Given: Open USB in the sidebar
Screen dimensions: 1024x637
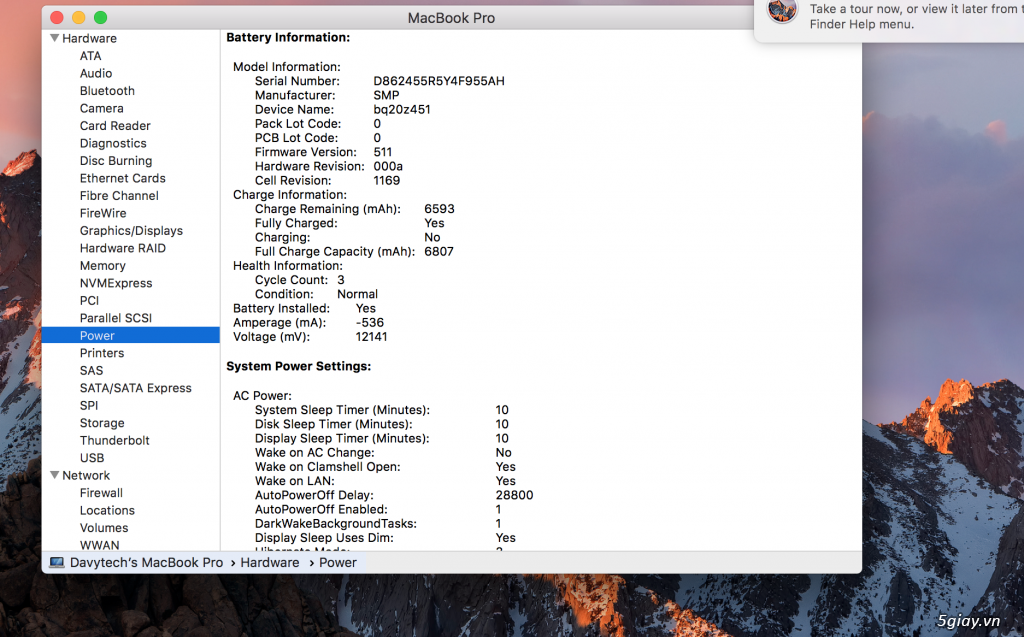Looking at the screenshot, I should pos(91,458).
